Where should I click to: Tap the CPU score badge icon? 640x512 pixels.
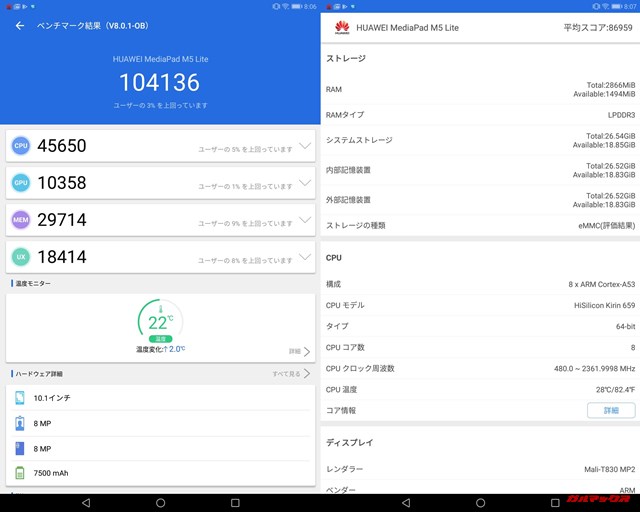pyautogui.click(x=21, y=146)
